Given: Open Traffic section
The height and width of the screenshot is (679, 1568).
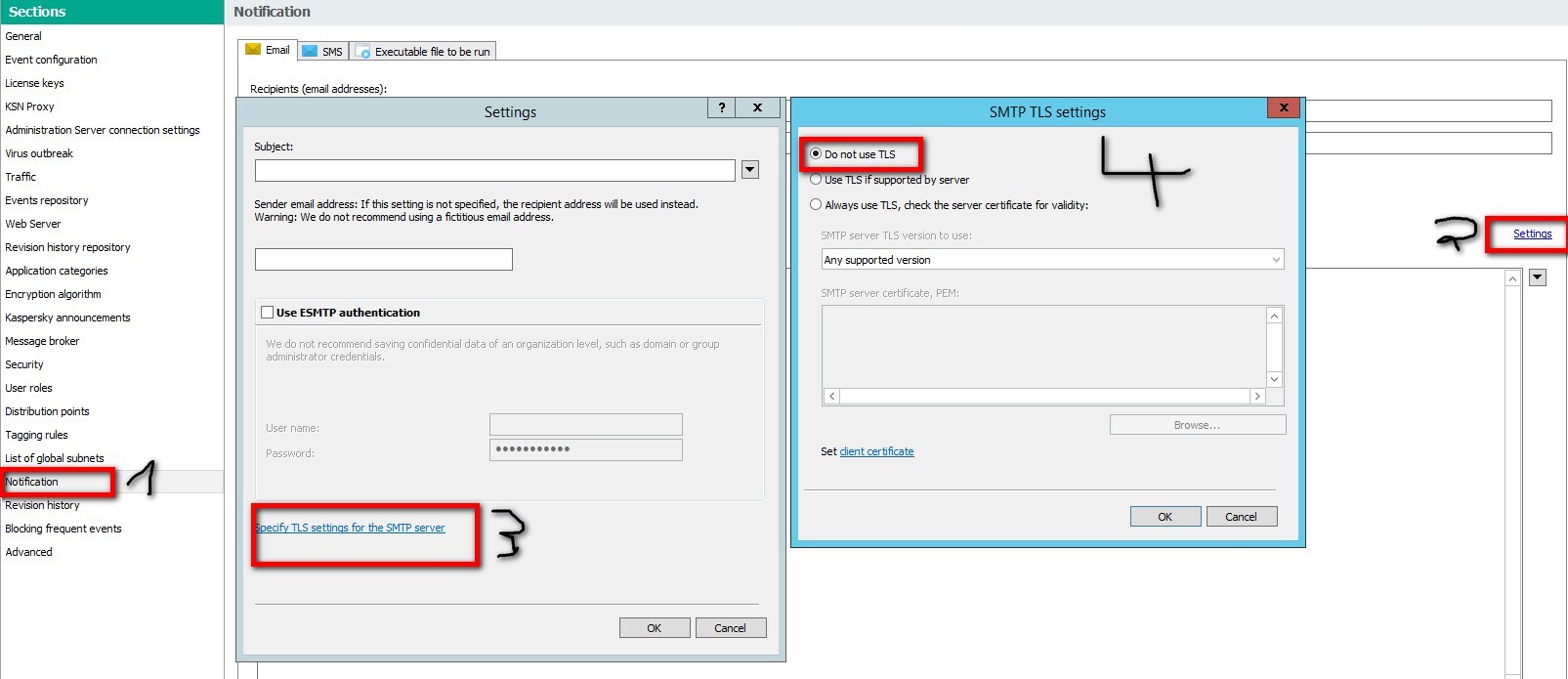Looking at the screenshot, I should [x=21, y=177].
